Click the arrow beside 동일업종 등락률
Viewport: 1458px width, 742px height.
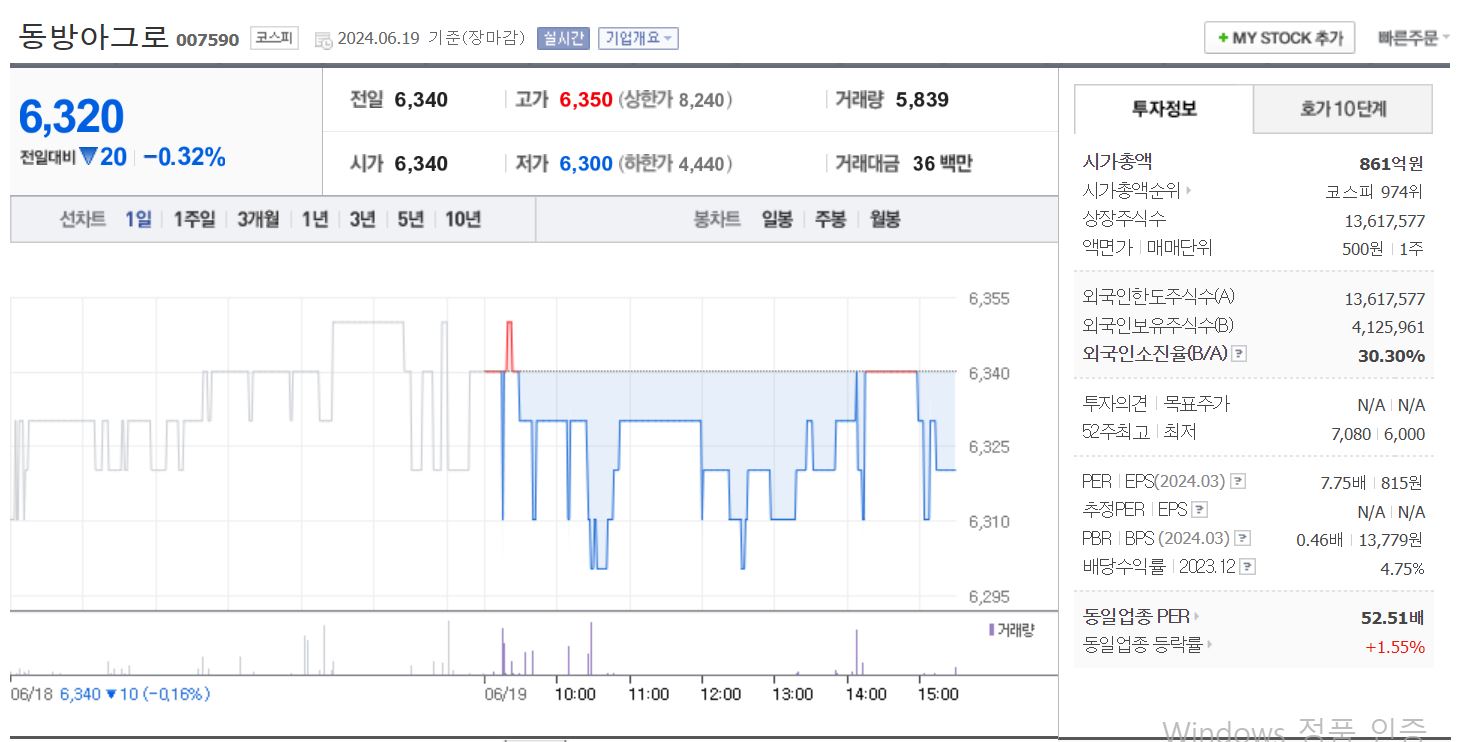click(1209, 645)
